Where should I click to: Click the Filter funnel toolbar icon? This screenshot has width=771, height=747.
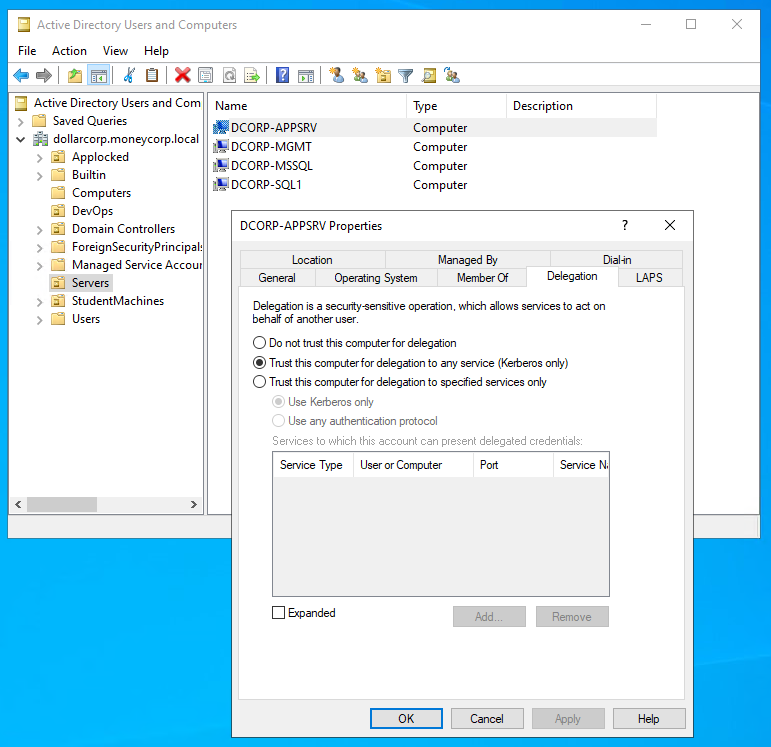click(x=405, y=75)
